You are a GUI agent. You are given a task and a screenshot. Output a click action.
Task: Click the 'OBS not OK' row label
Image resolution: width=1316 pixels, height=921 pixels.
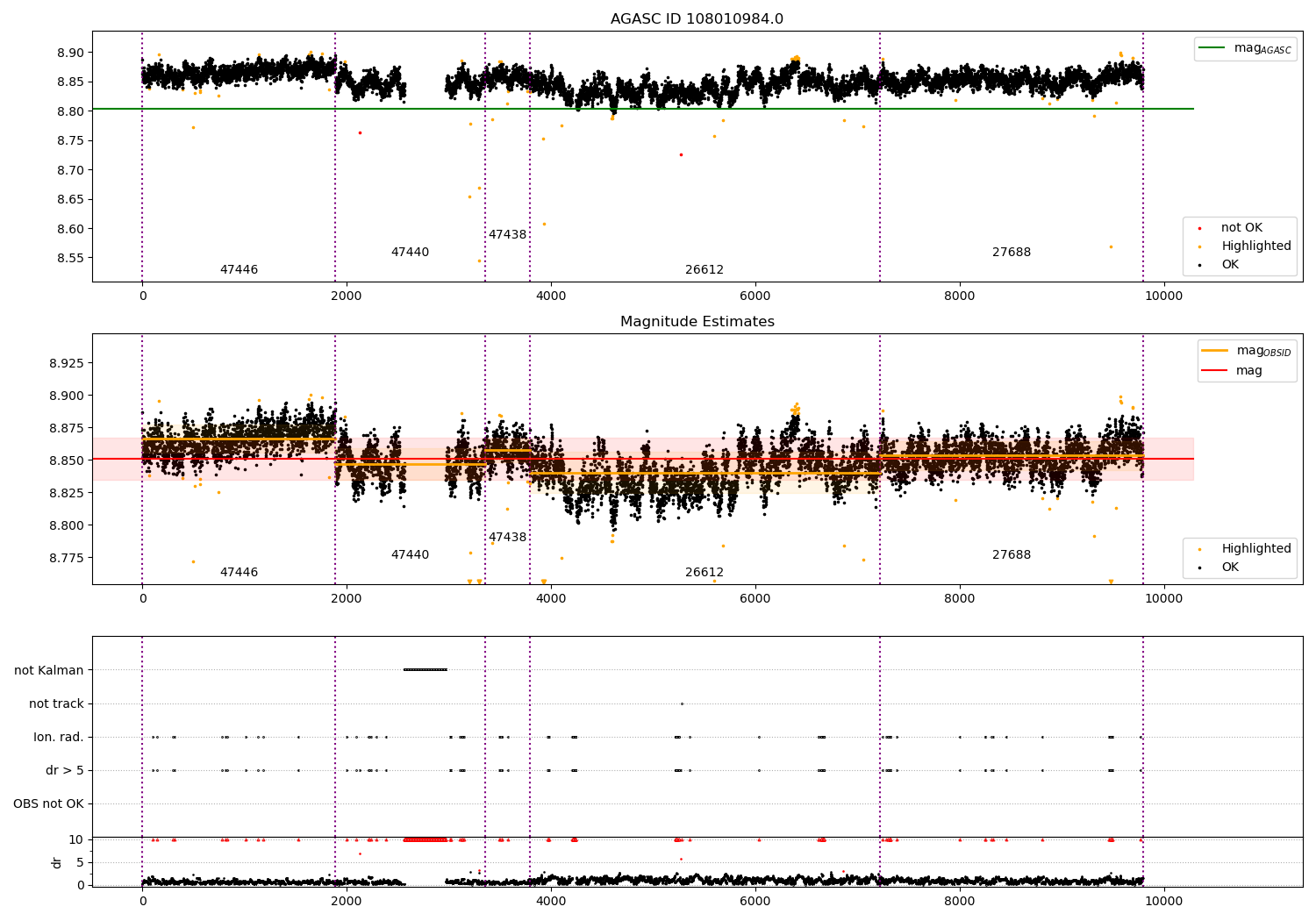point(48,804)
